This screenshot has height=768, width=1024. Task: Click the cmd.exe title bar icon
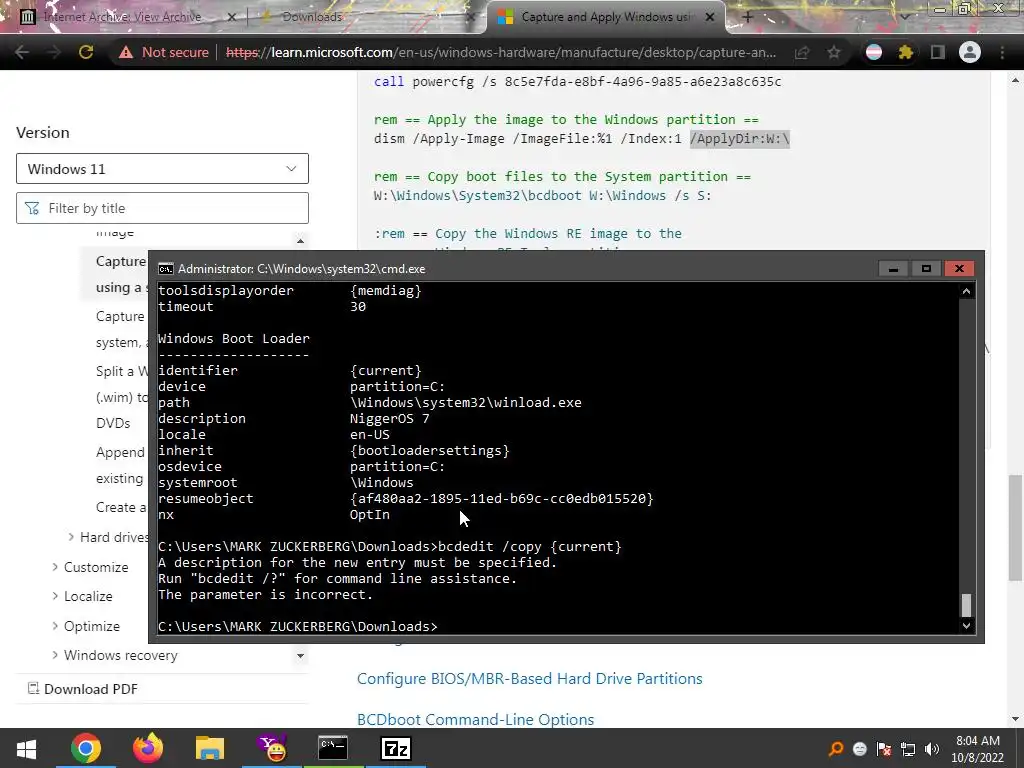[166, 268]
